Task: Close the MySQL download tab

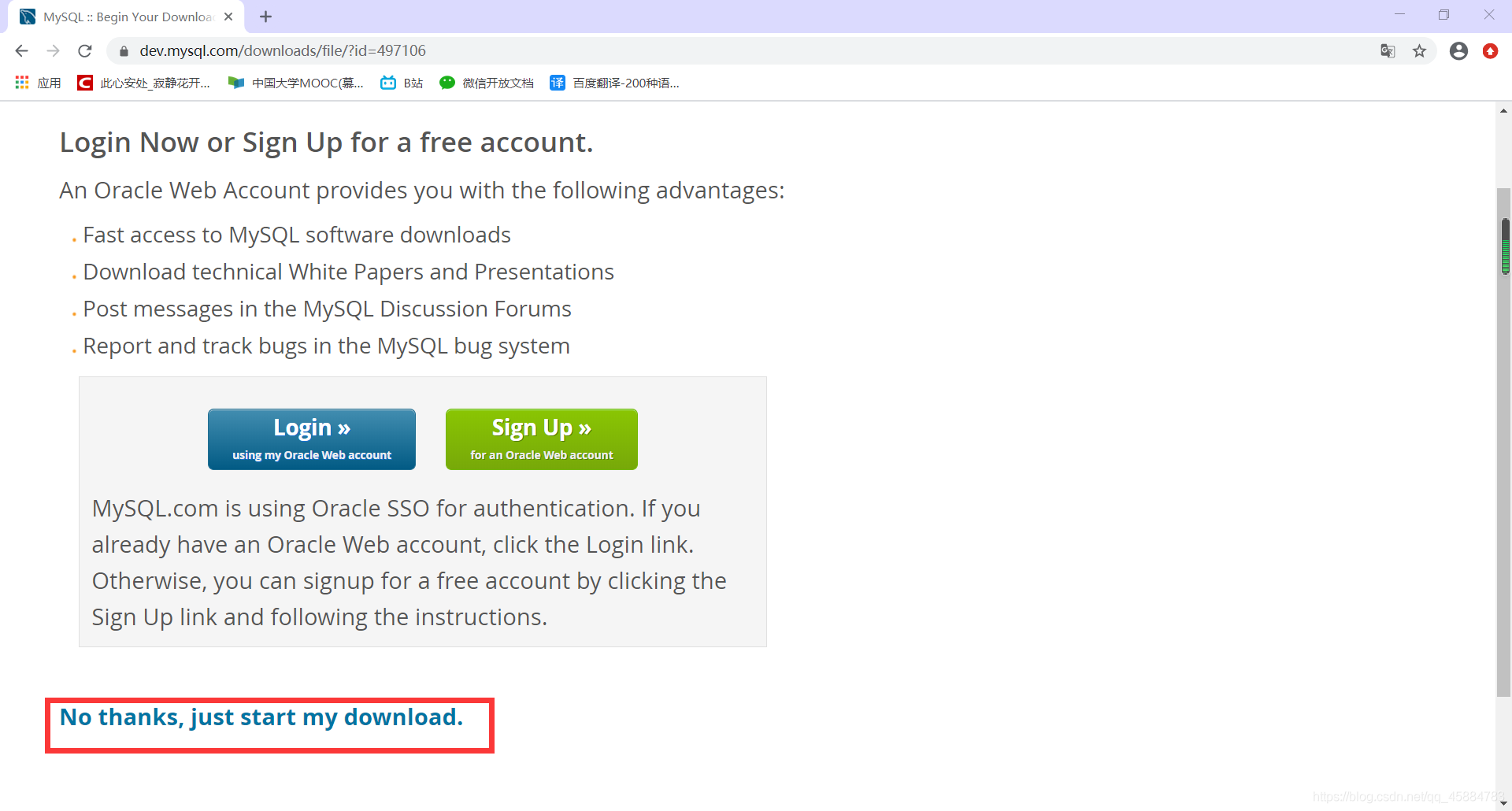Action: pos(228,17)
